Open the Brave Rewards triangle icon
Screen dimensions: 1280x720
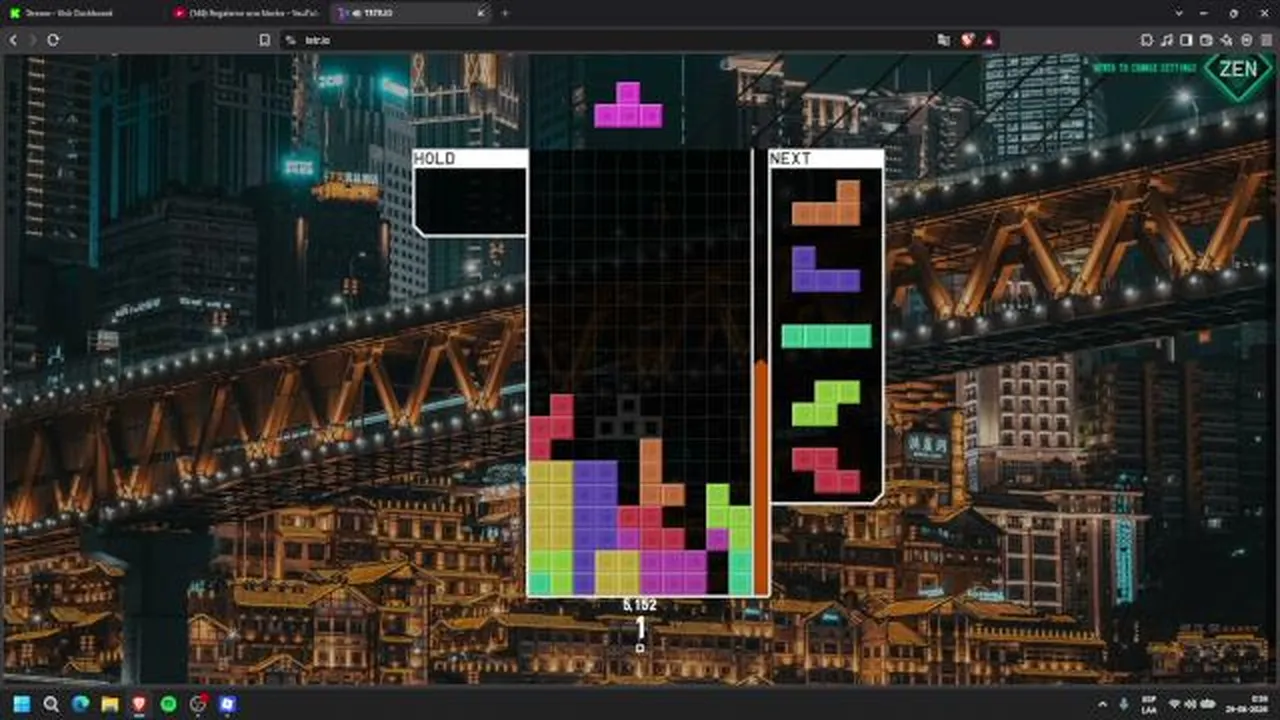(988, 40)
